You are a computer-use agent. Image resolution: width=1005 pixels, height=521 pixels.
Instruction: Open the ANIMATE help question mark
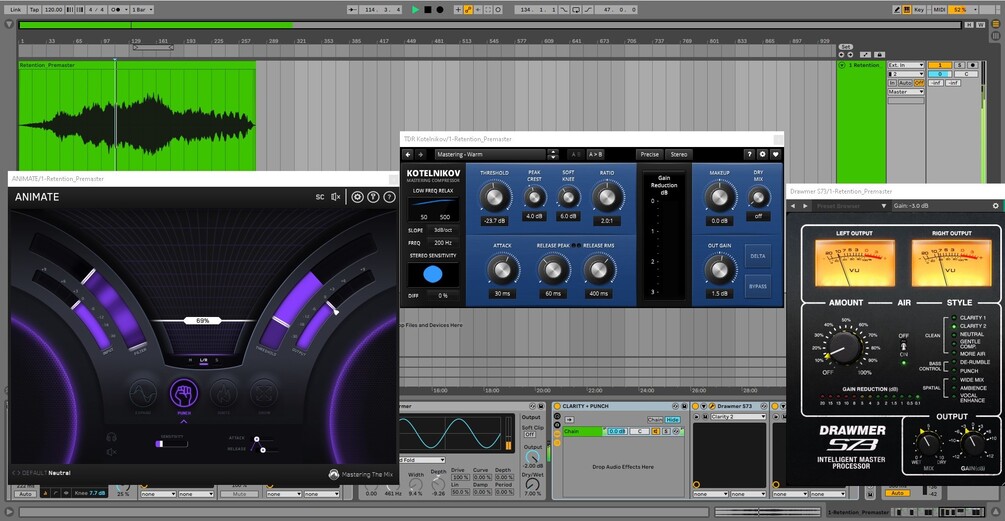tap(389, 197)
